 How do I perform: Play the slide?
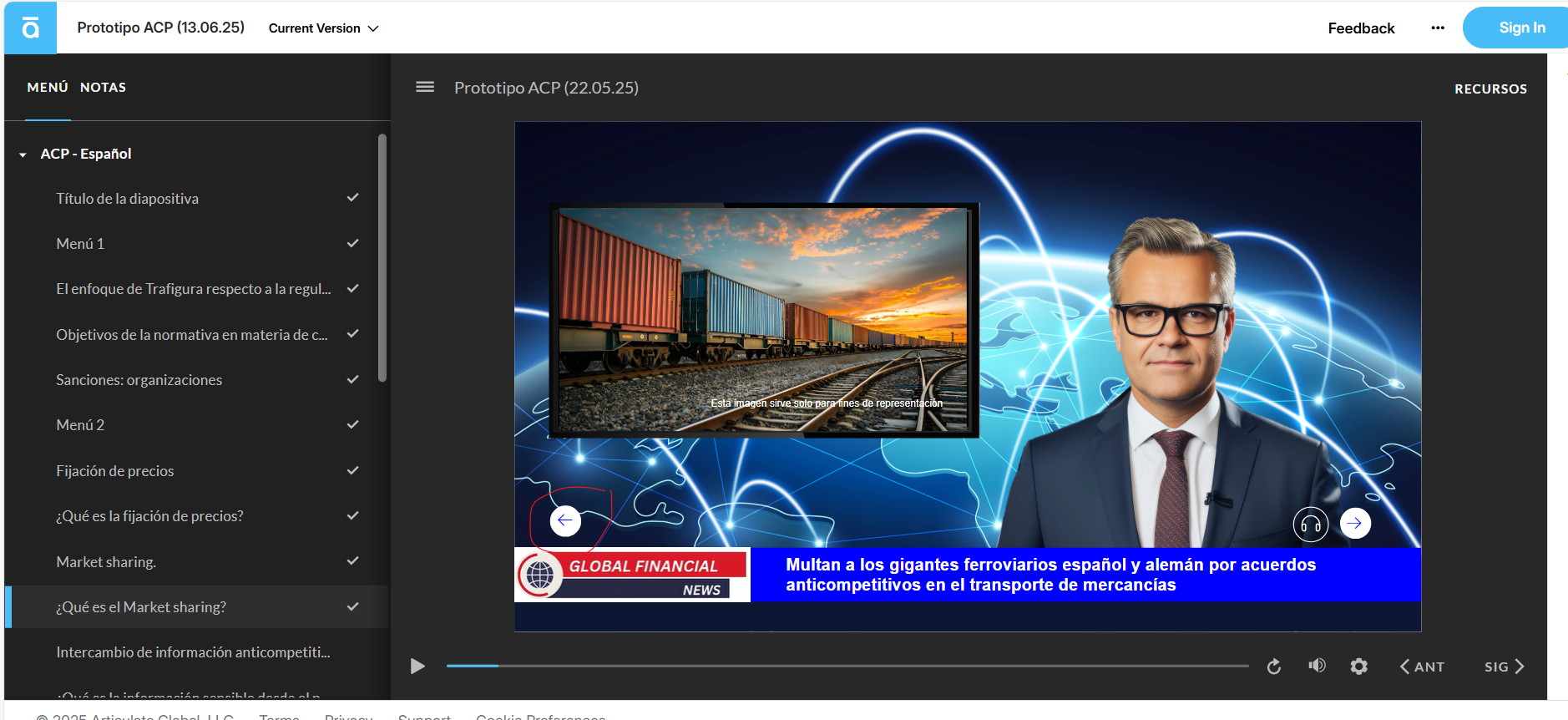click(x=417, y=667)
